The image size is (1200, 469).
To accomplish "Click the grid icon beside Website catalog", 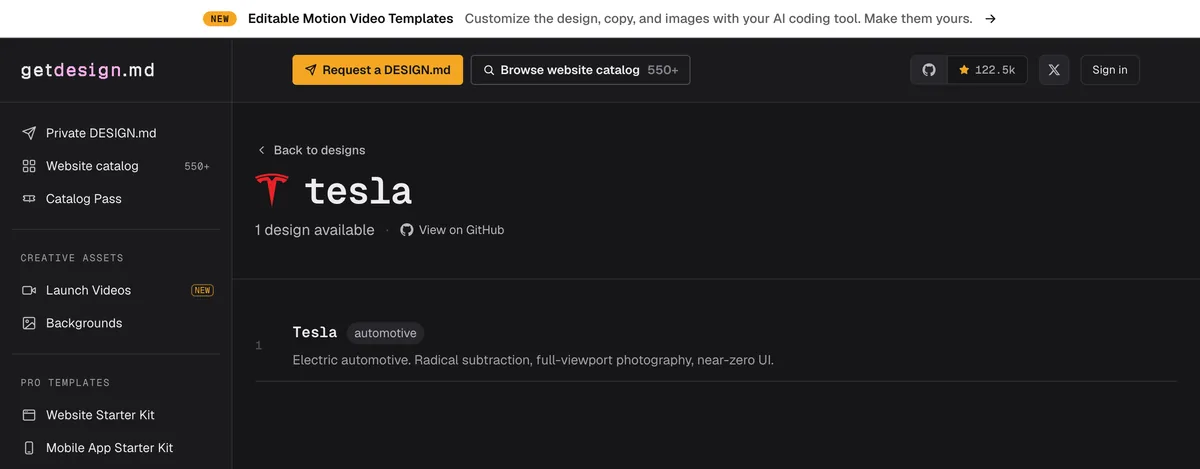I will click(29, 166).
